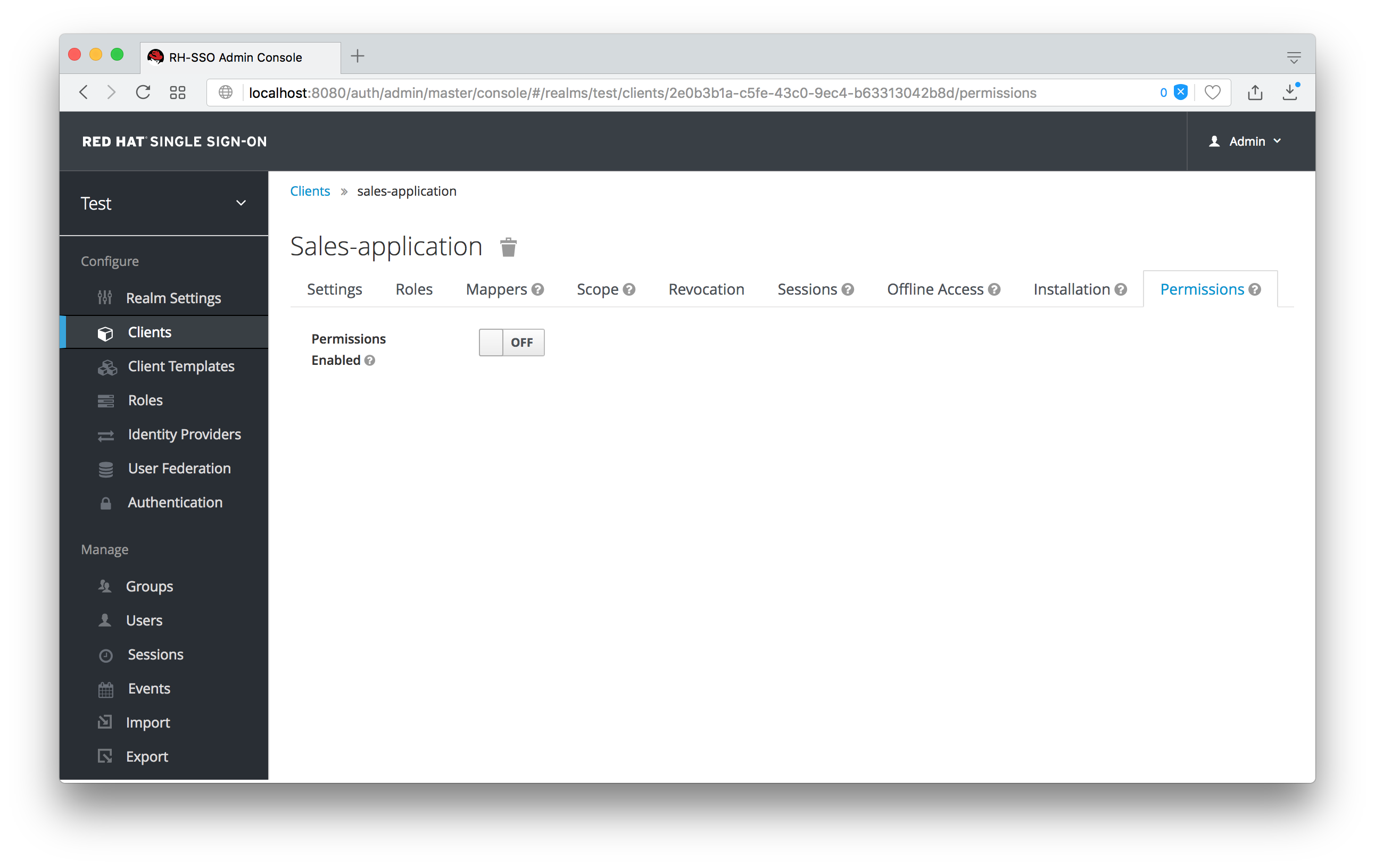Click the Clients breadcrumb link
1375x868 pixels.
pyautogui.click(x=309, y=191)
